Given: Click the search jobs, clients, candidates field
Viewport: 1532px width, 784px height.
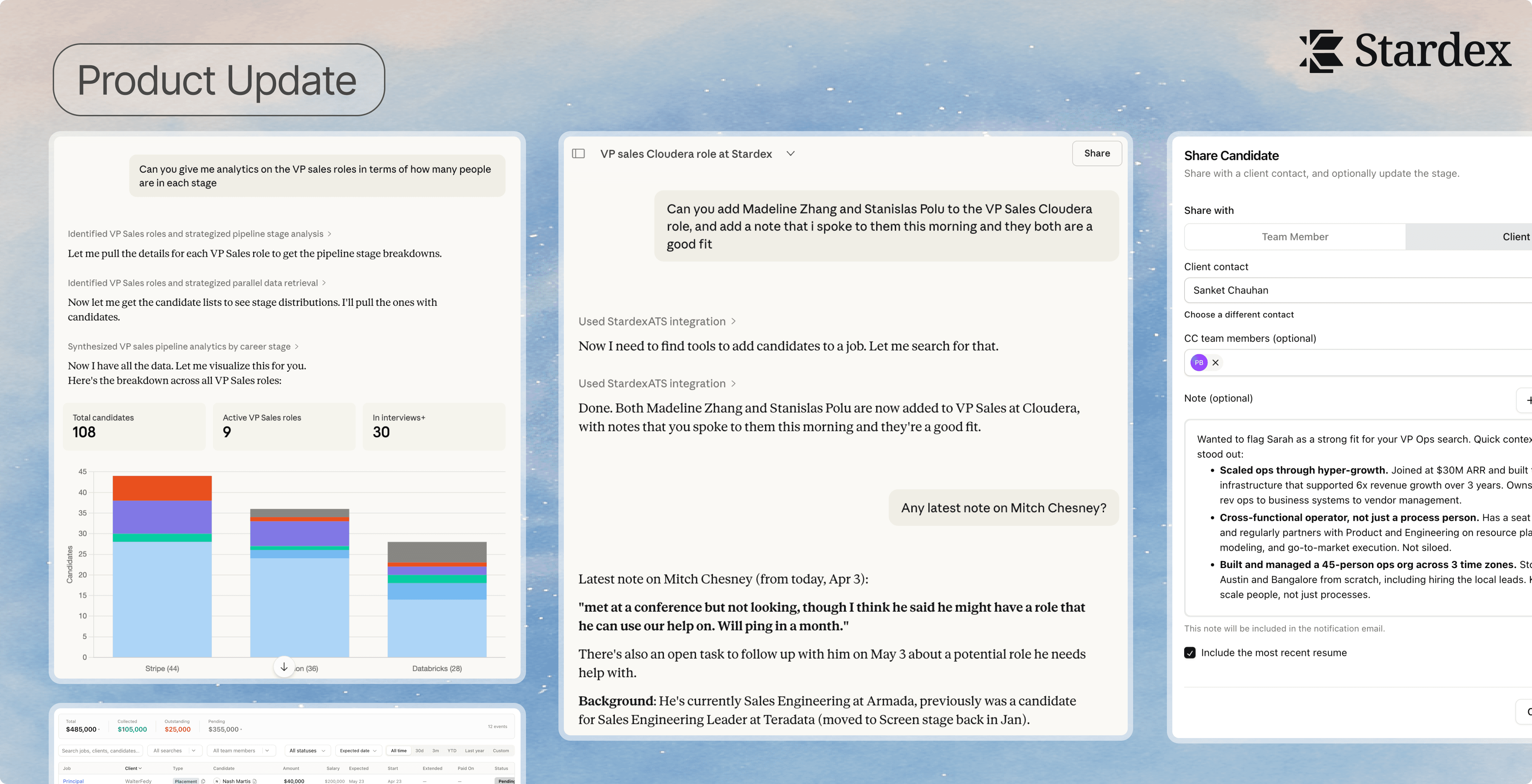Looking at the screenshot, I should pyautogui.click(x=100, y=751).
